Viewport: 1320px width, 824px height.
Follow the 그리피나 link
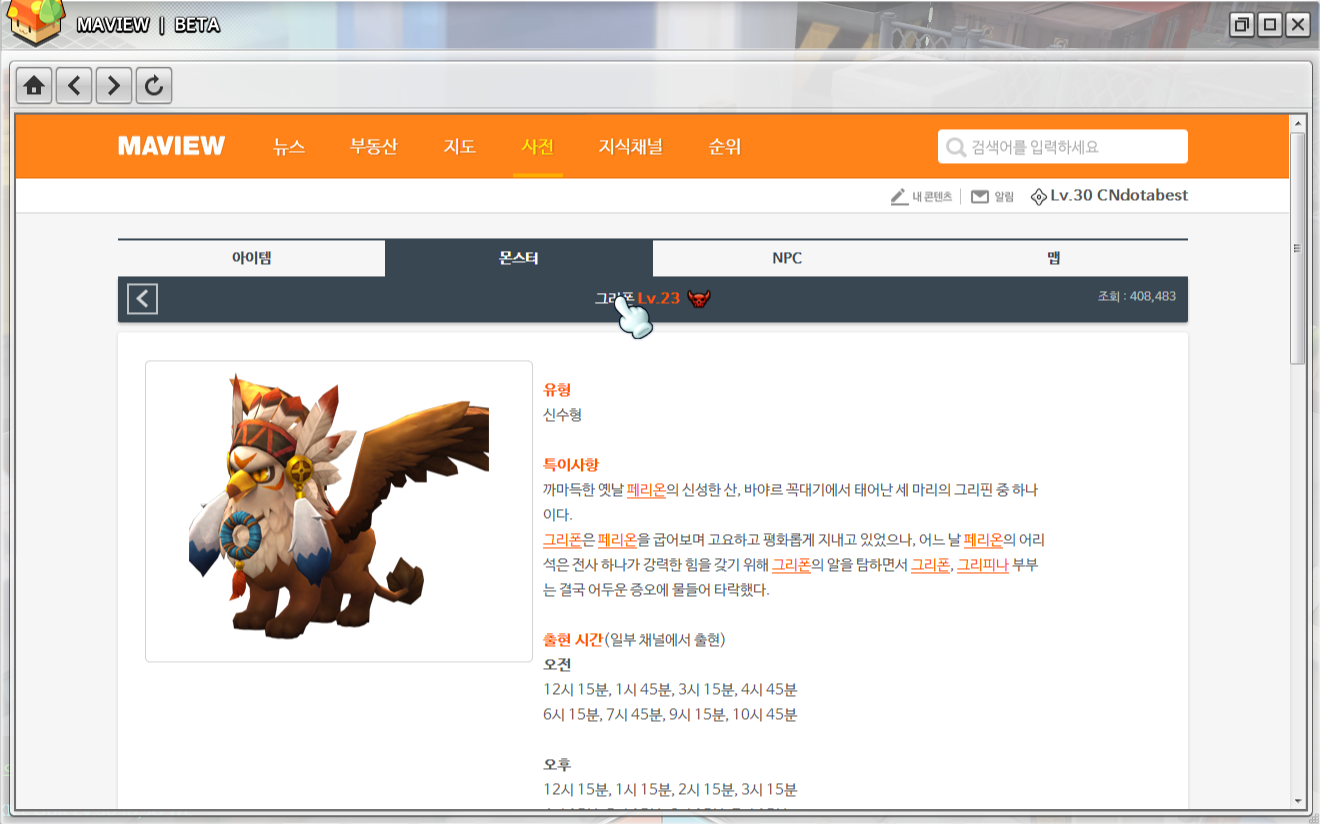tap(982, 565)
